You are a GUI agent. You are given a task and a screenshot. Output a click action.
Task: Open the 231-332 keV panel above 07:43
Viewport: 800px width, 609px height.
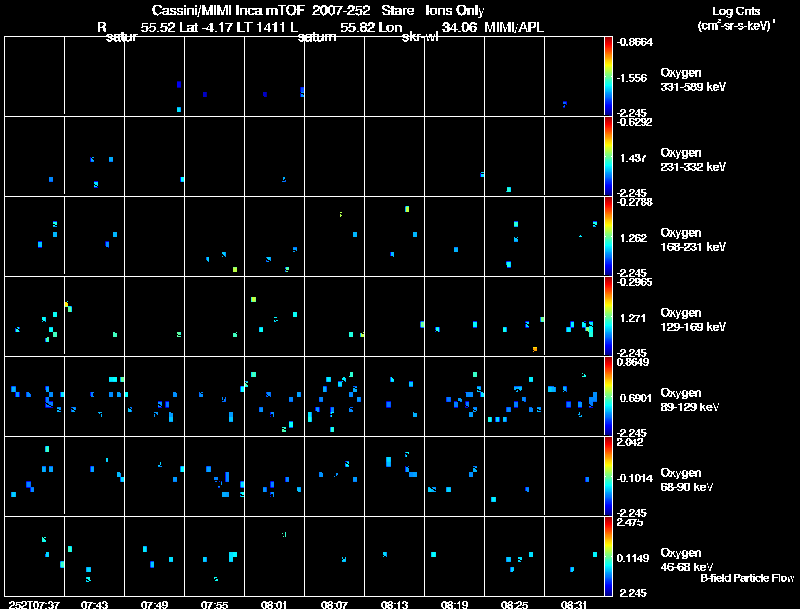pyautogui.click(x=94, y=156)
